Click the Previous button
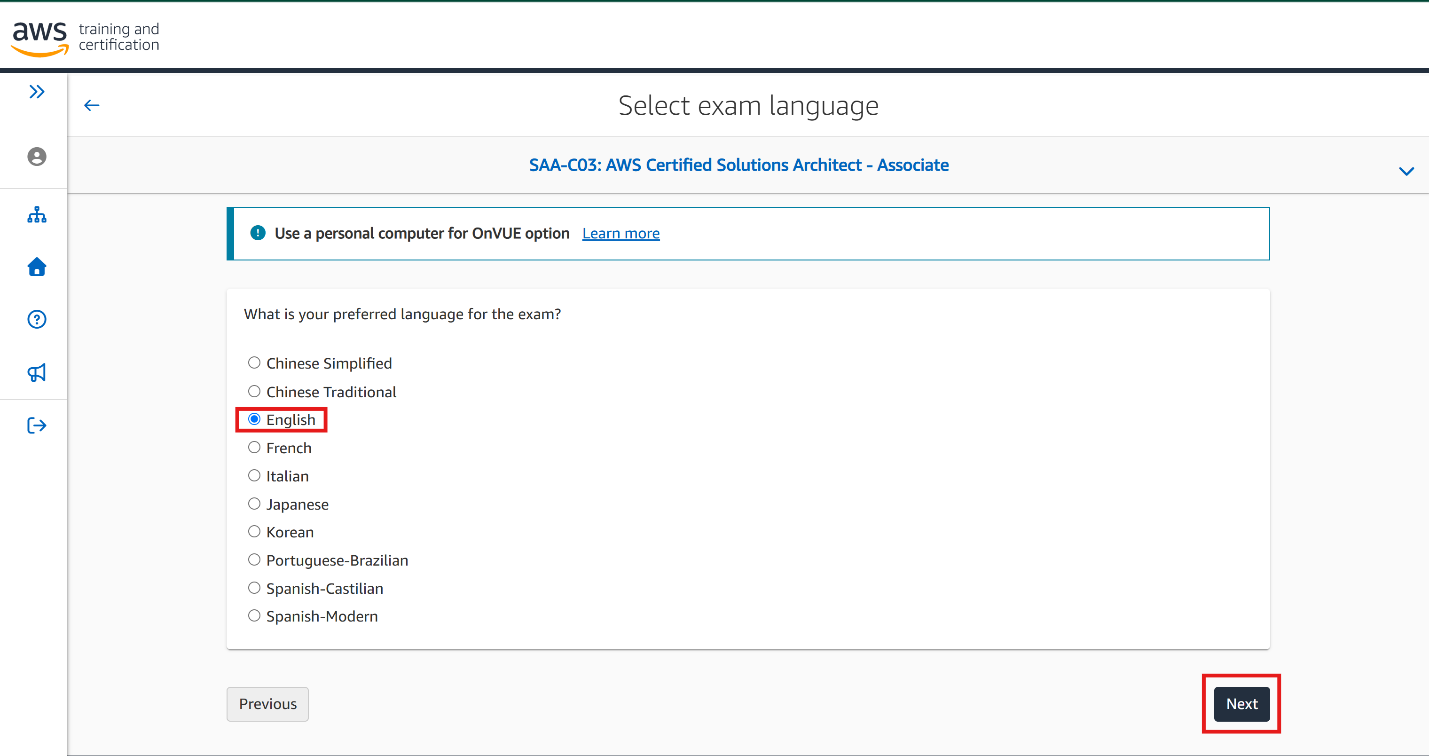The width and height of the screenshot is (1429, 756). 268,704
